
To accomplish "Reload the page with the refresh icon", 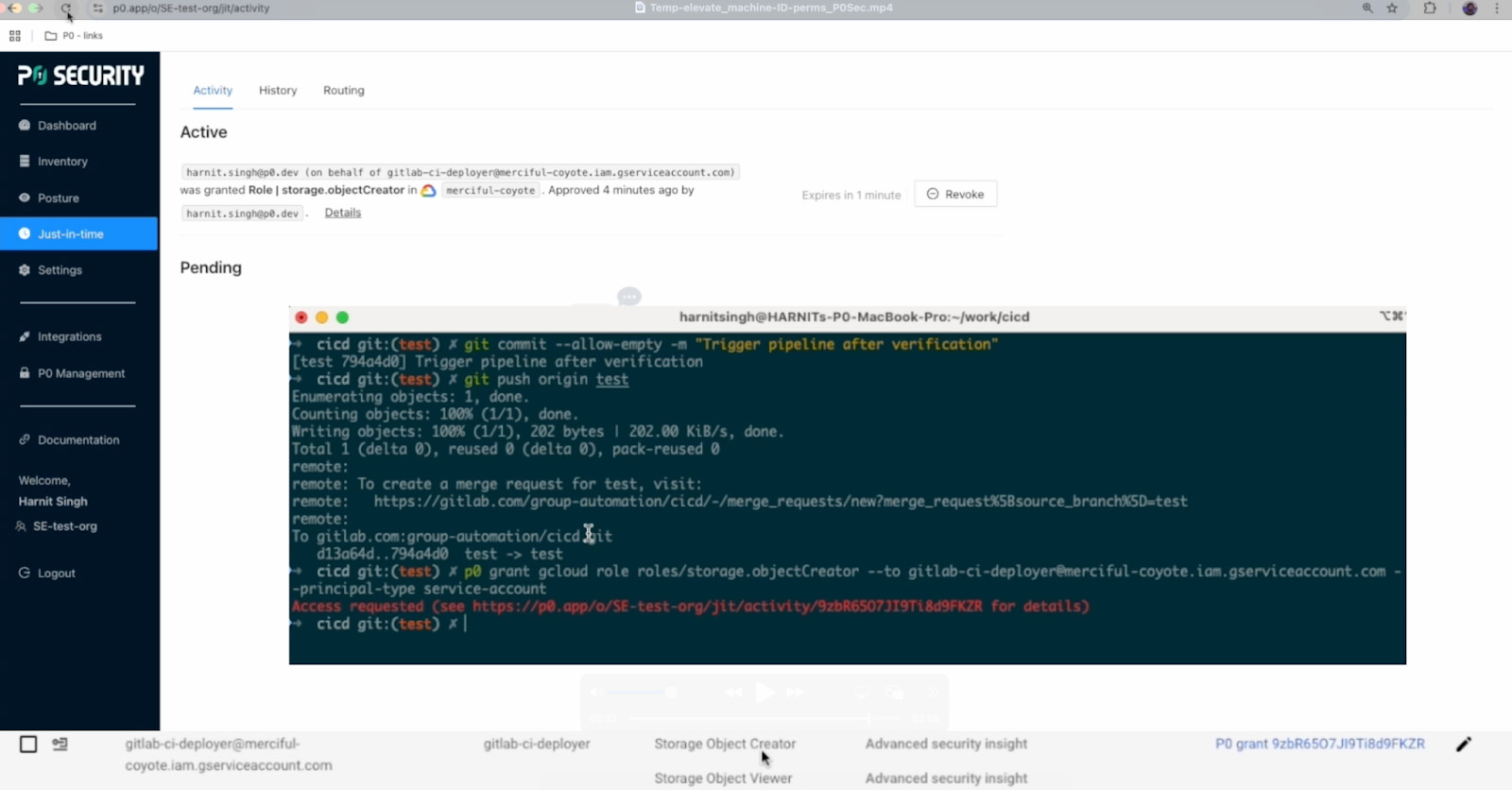I will click(65, 8).
